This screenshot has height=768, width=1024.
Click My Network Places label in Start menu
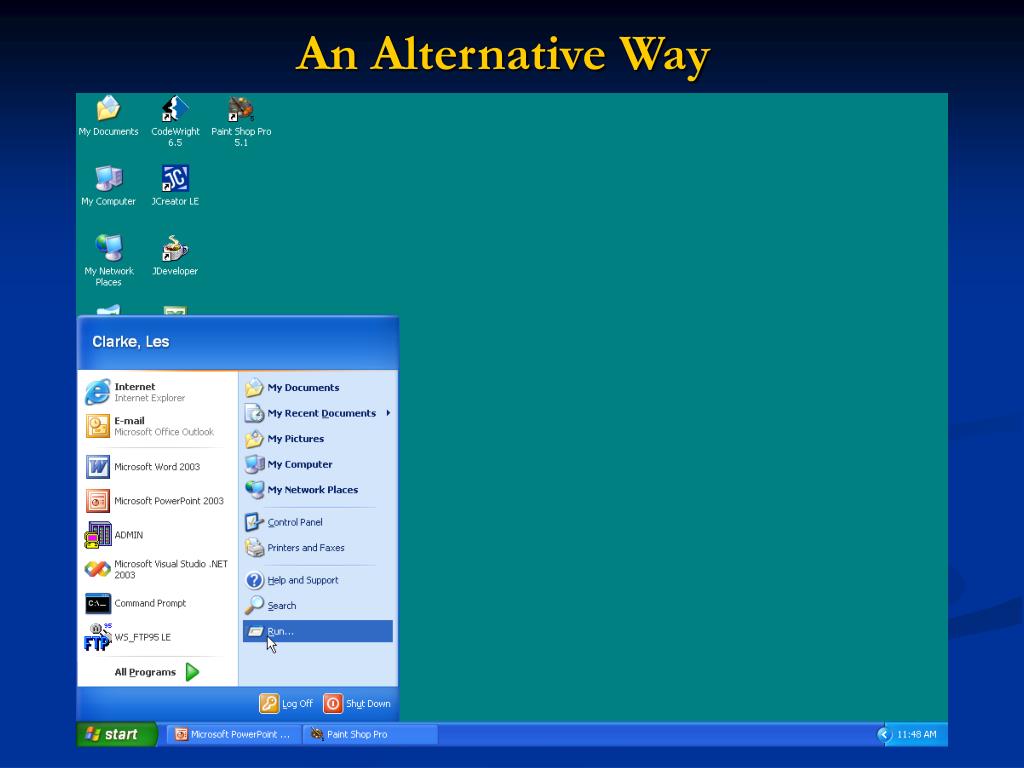[313, 490]
